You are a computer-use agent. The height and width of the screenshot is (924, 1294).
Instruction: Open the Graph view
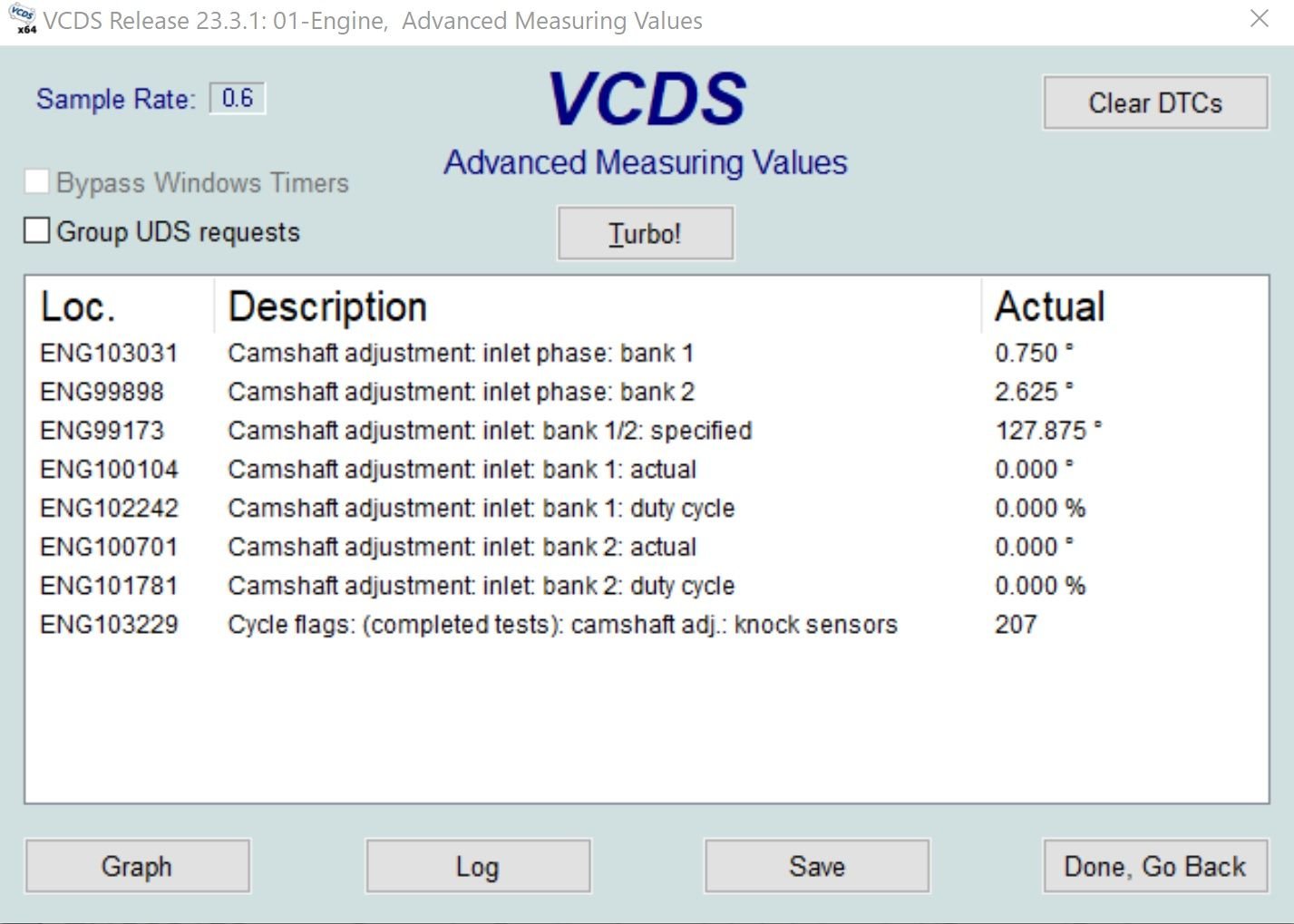137,866
